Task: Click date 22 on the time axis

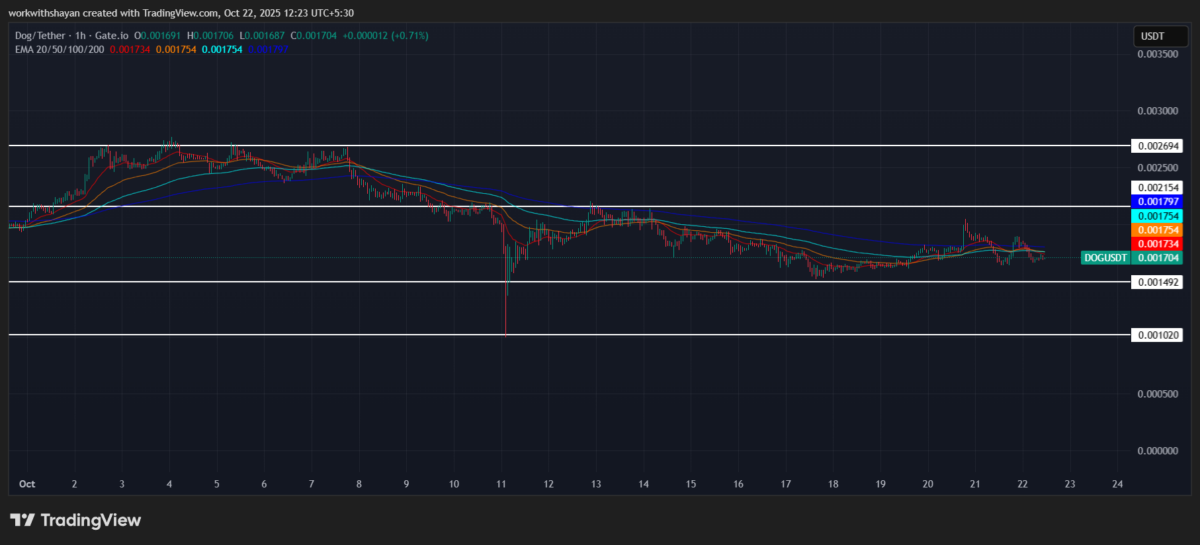Action: pos(1023,483)
